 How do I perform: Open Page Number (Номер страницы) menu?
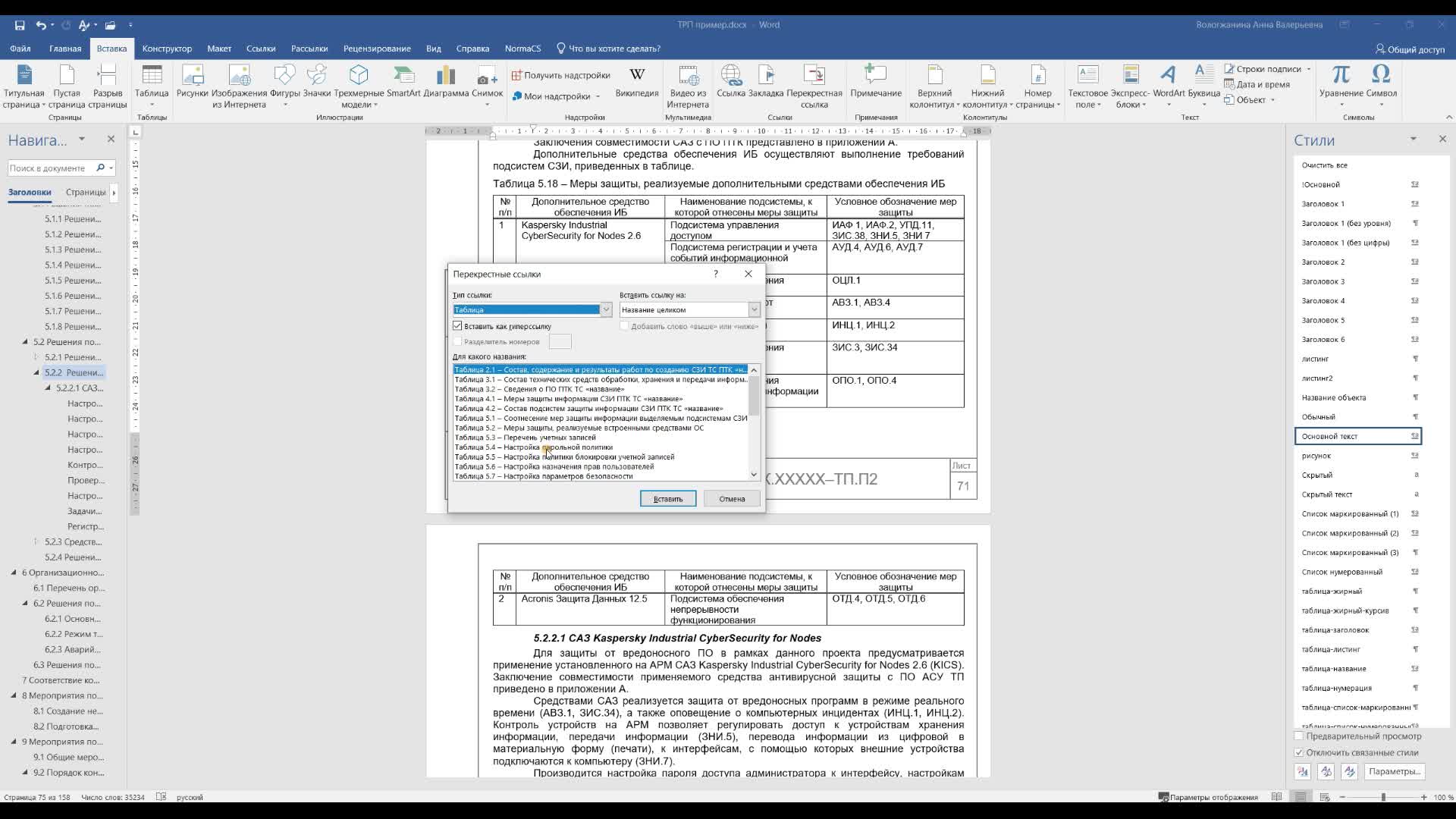click(x=1037, y=87)
